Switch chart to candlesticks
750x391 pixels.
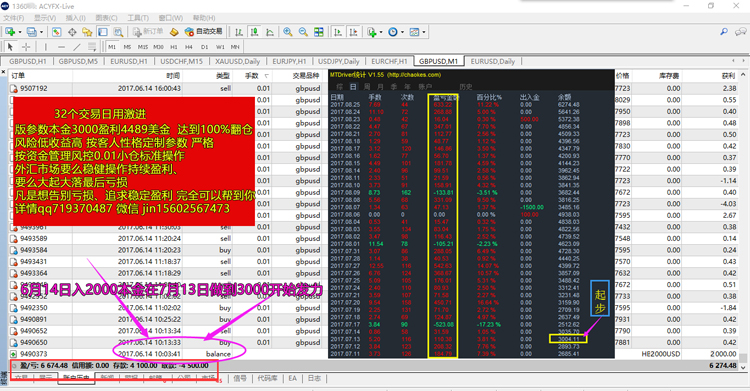coord(254,32)
